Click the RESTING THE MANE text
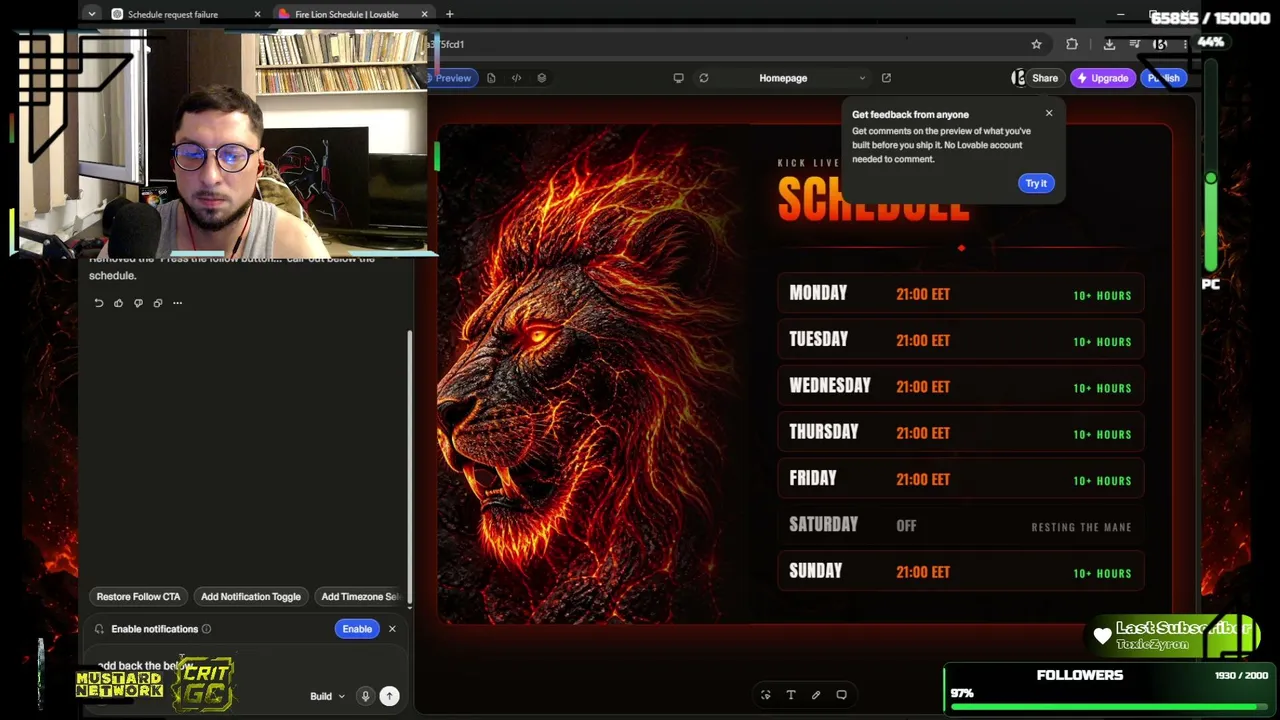 click(1081, 527)
